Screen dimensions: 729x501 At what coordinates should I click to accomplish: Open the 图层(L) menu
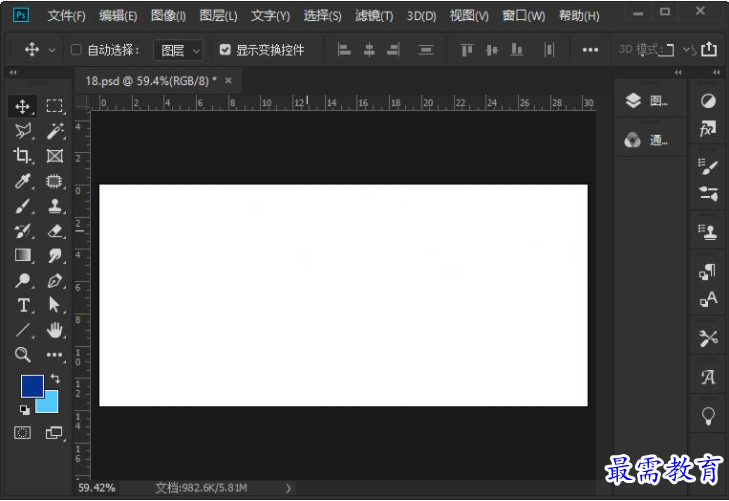218,16
